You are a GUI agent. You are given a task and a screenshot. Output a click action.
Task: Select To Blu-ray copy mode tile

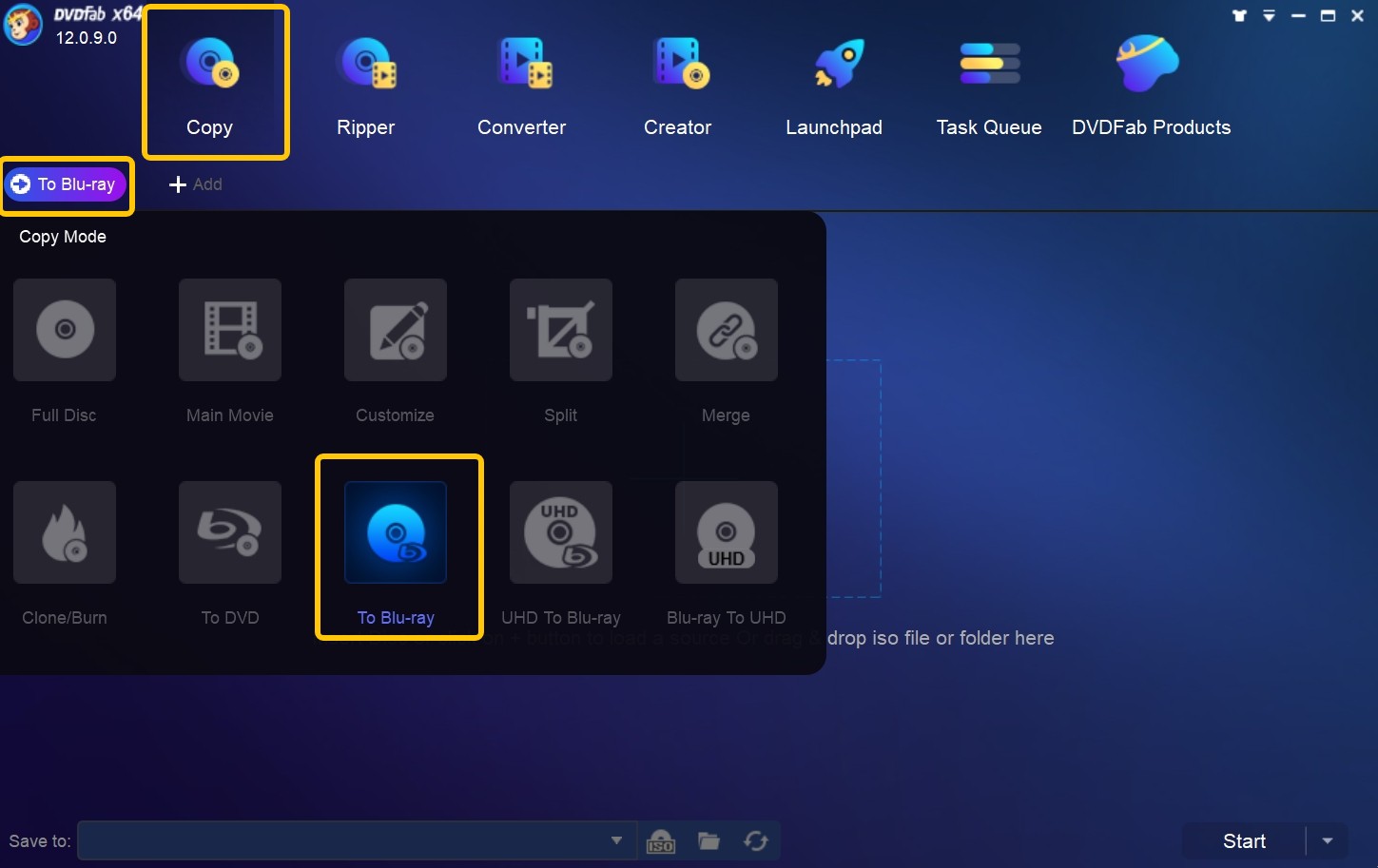coord(396,553)
